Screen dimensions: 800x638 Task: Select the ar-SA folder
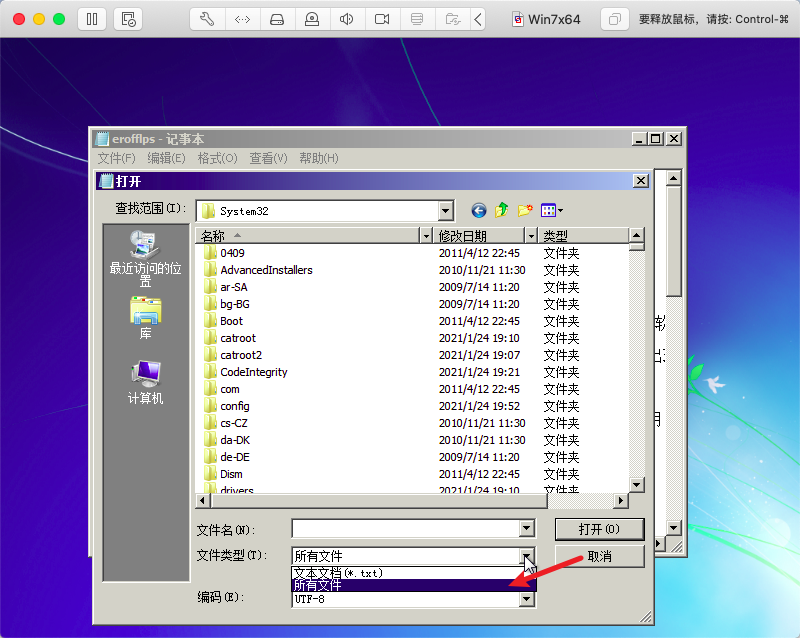tap(226, 287)
